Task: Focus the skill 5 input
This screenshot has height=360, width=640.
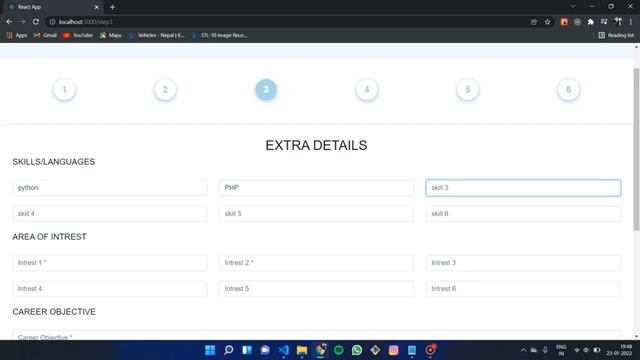Action: click(x=316, y=214)
